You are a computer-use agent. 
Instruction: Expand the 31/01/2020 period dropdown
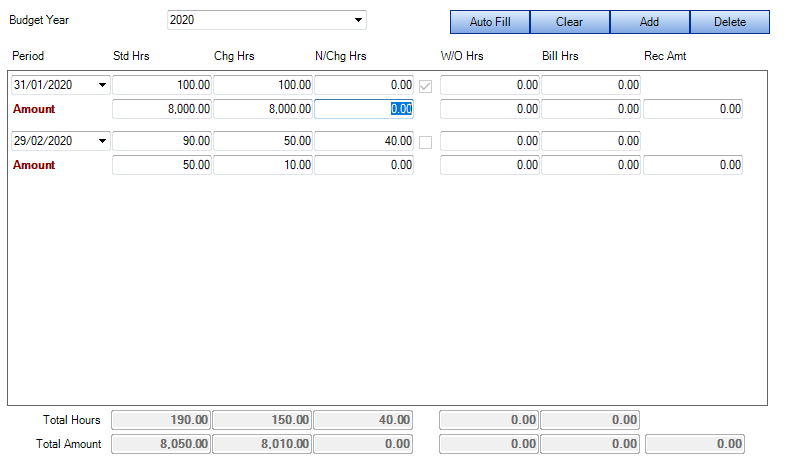point(102,85)
